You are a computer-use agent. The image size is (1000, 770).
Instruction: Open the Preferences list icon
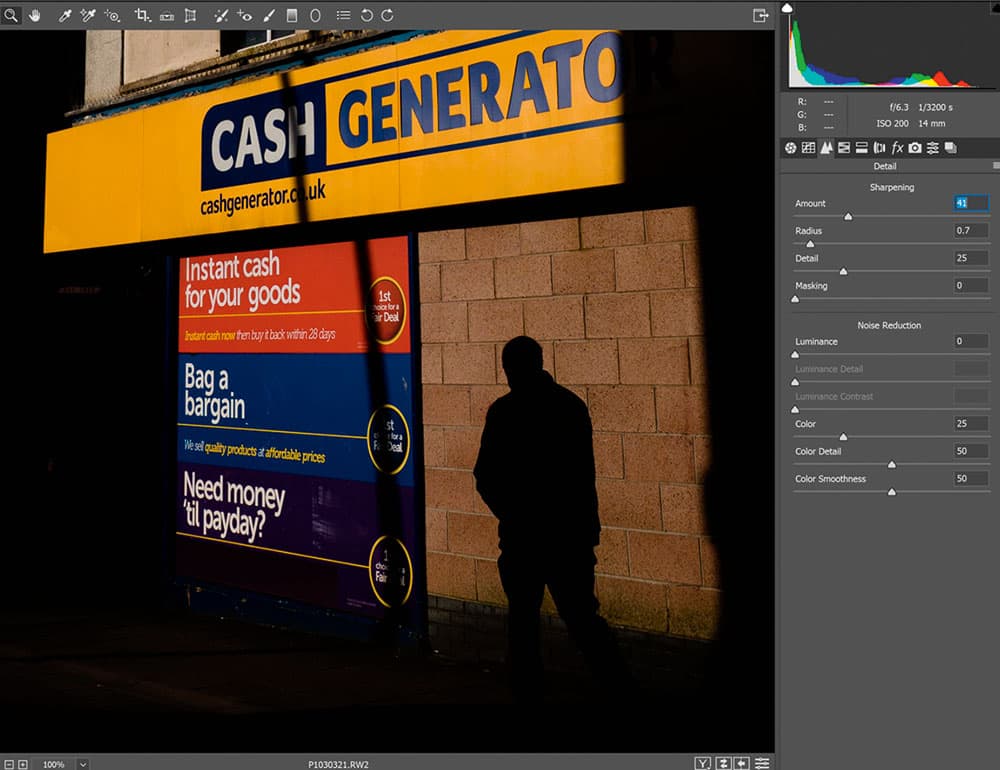343,15
